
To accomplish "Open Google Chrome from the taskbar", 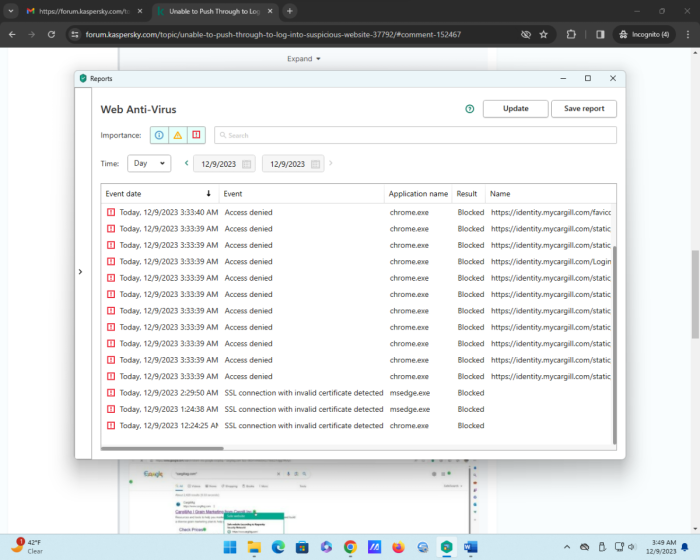I will [x=350, y=547].
